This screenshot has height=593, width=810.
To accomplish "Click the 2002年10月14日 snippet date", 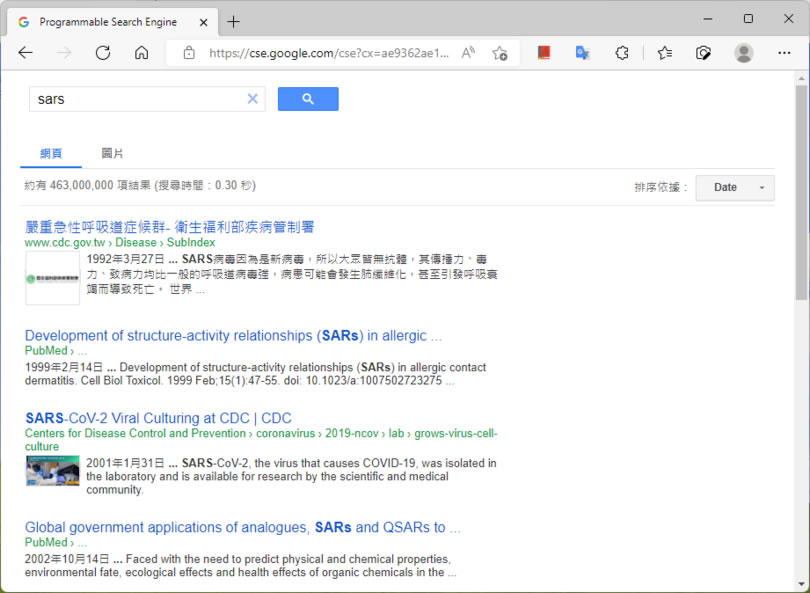I will pyautogui.click(x=67, y=559).
